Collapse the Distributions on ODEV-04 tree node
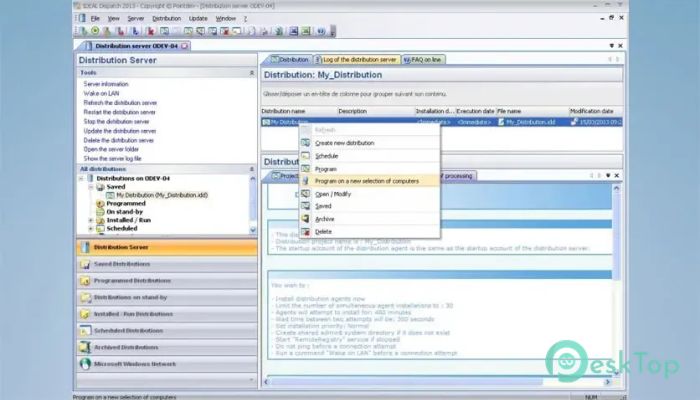 point(81,178)
